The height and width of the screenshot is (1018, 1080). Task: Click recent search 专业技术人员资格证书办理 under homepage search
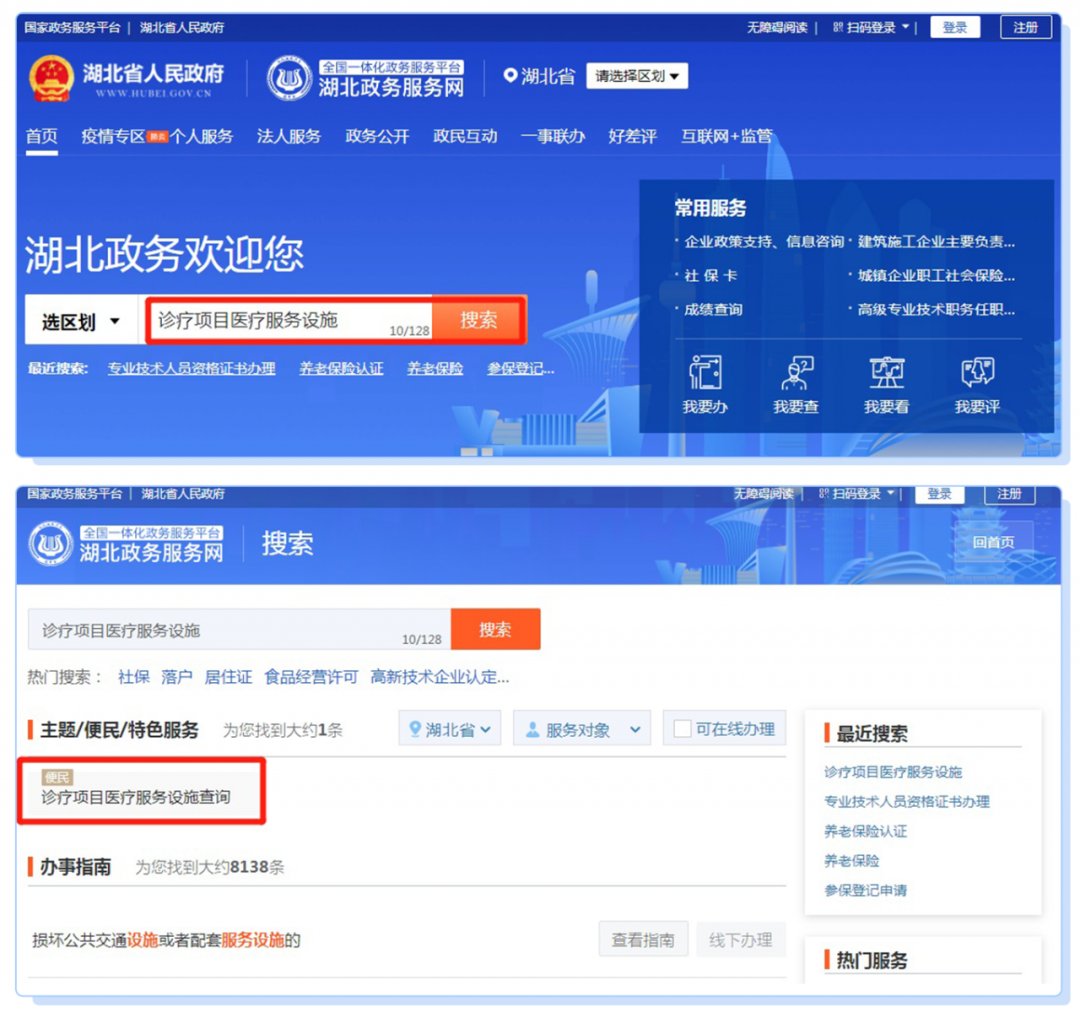click(191, 368)
